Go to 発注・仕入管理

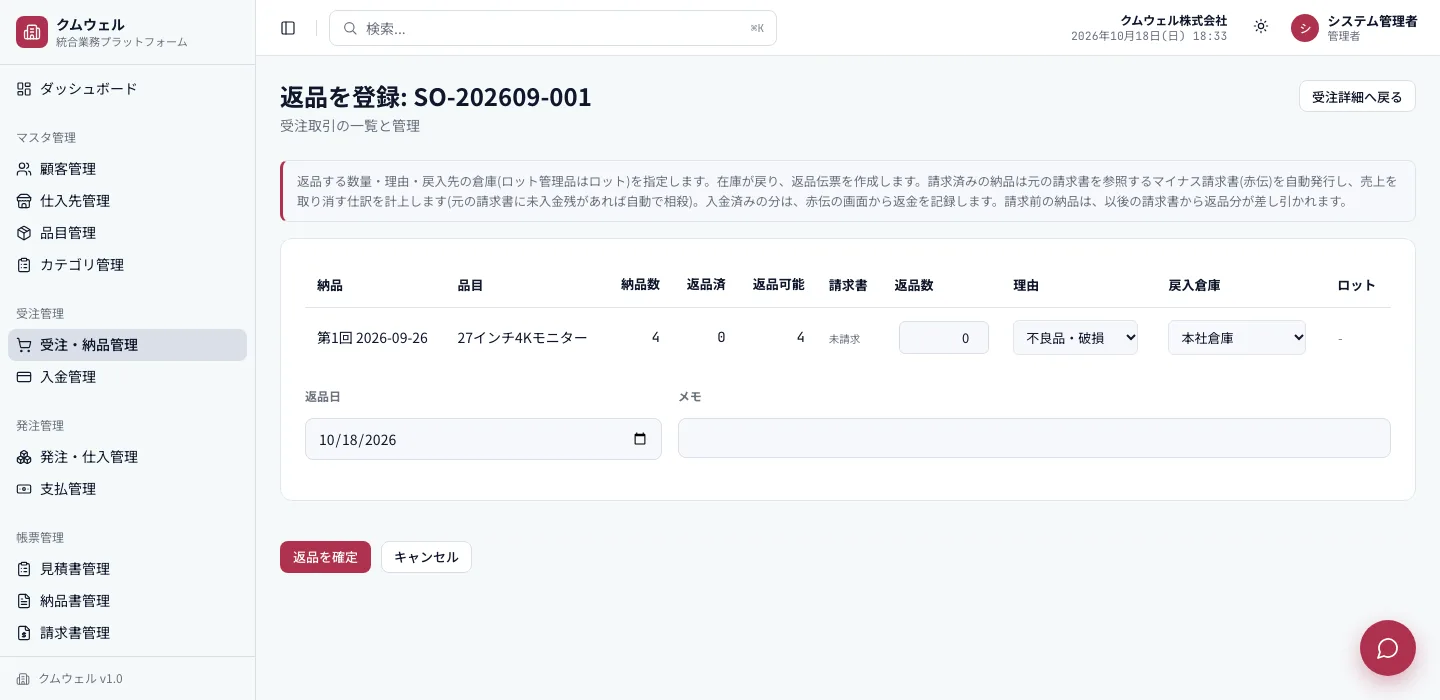click(127, 457)
